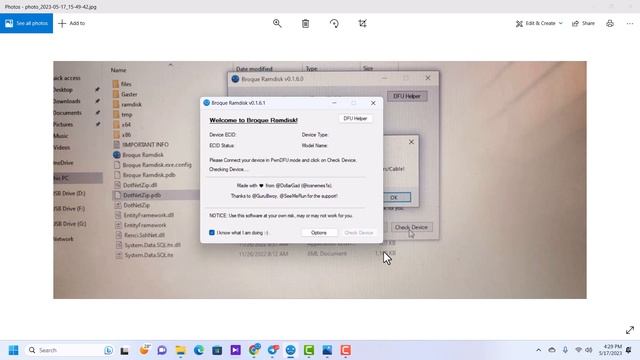Delete the current photo with trash icon
640x360 pixels.
(305, 24)
